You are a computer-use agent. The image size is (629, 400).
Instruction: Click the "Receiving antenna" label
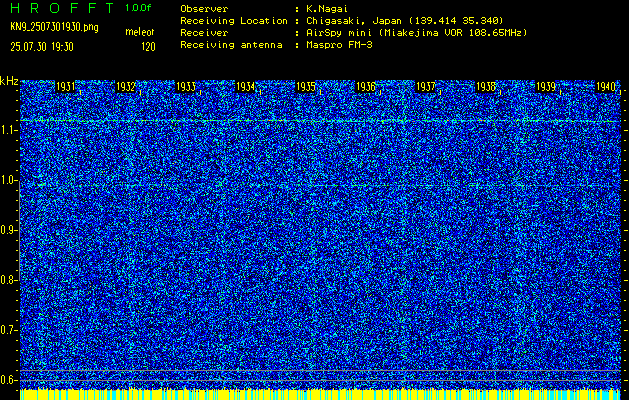pos(231,45)
